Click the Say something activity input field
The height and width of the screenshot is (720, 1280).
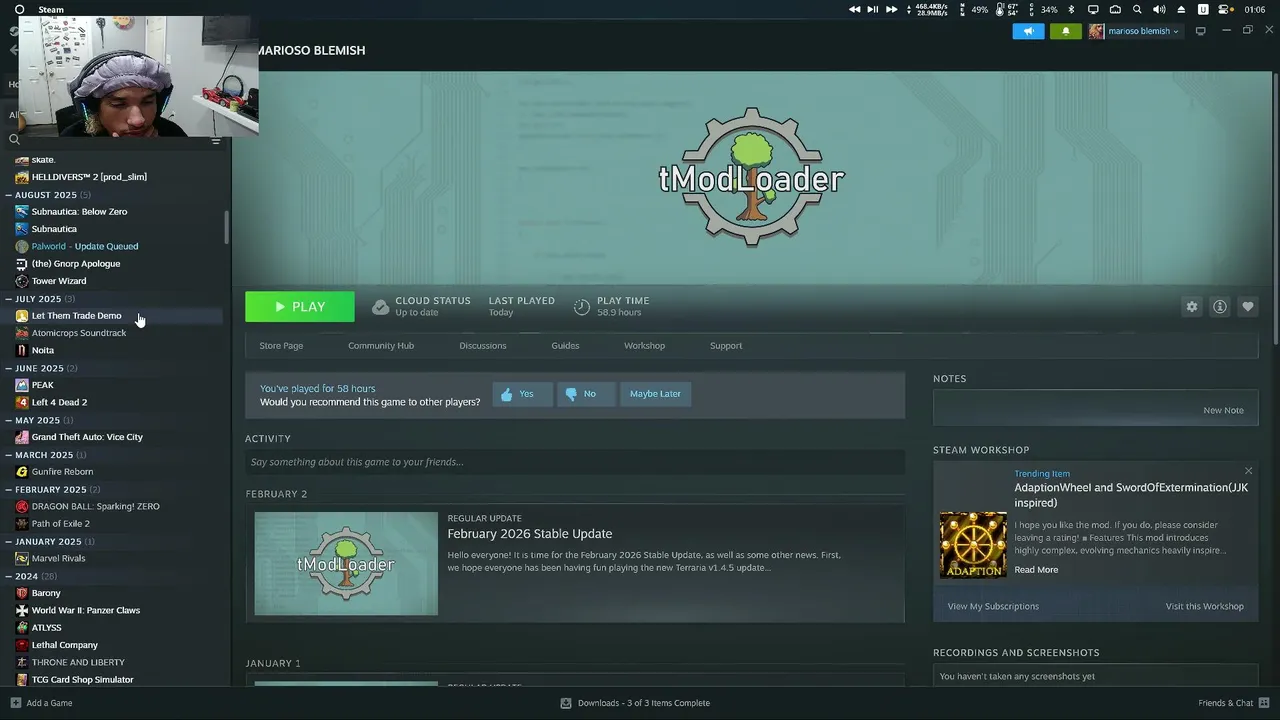coord(575,462)
